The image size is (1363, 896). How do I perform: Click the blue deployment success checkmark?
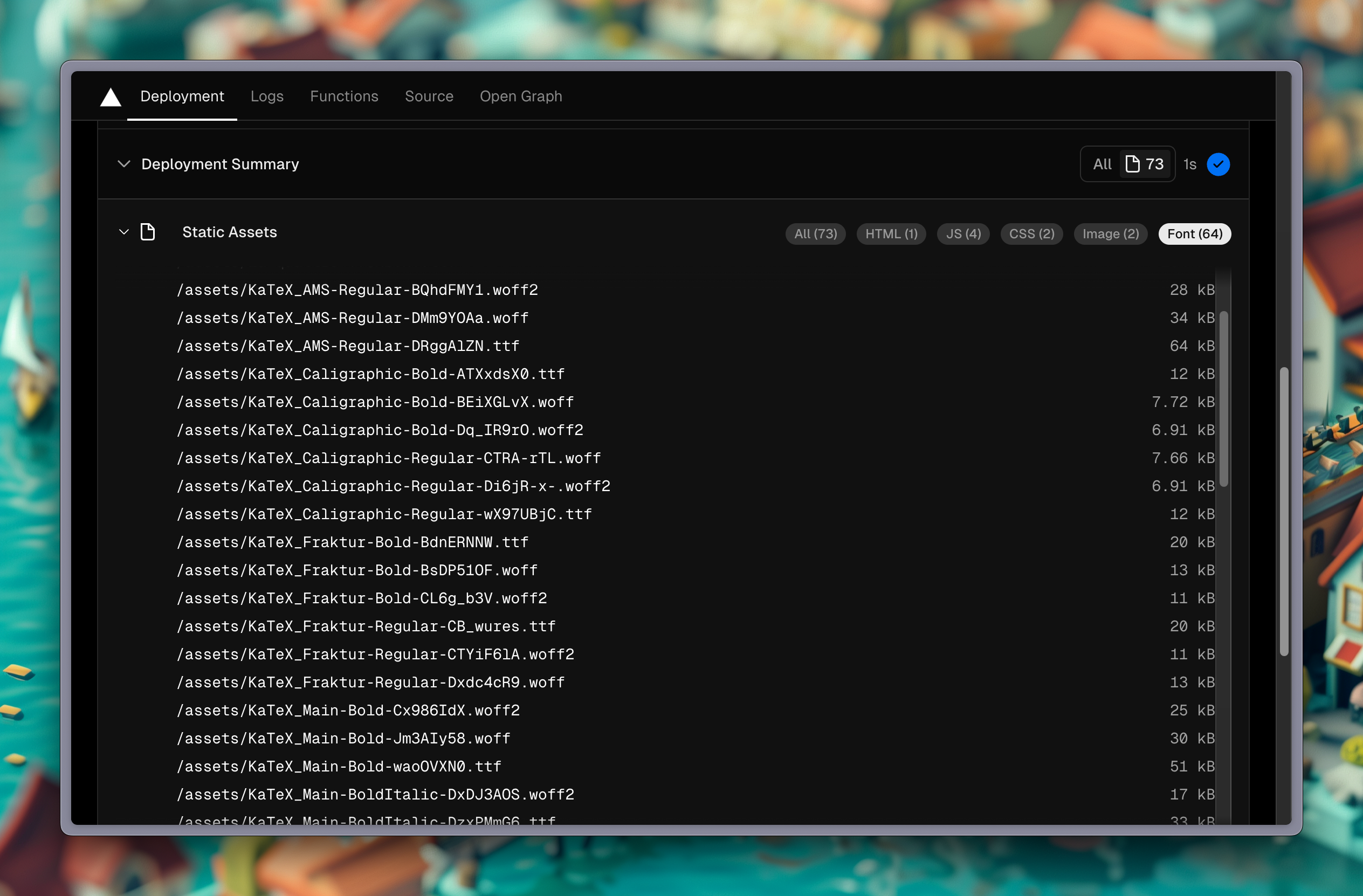1218,164
